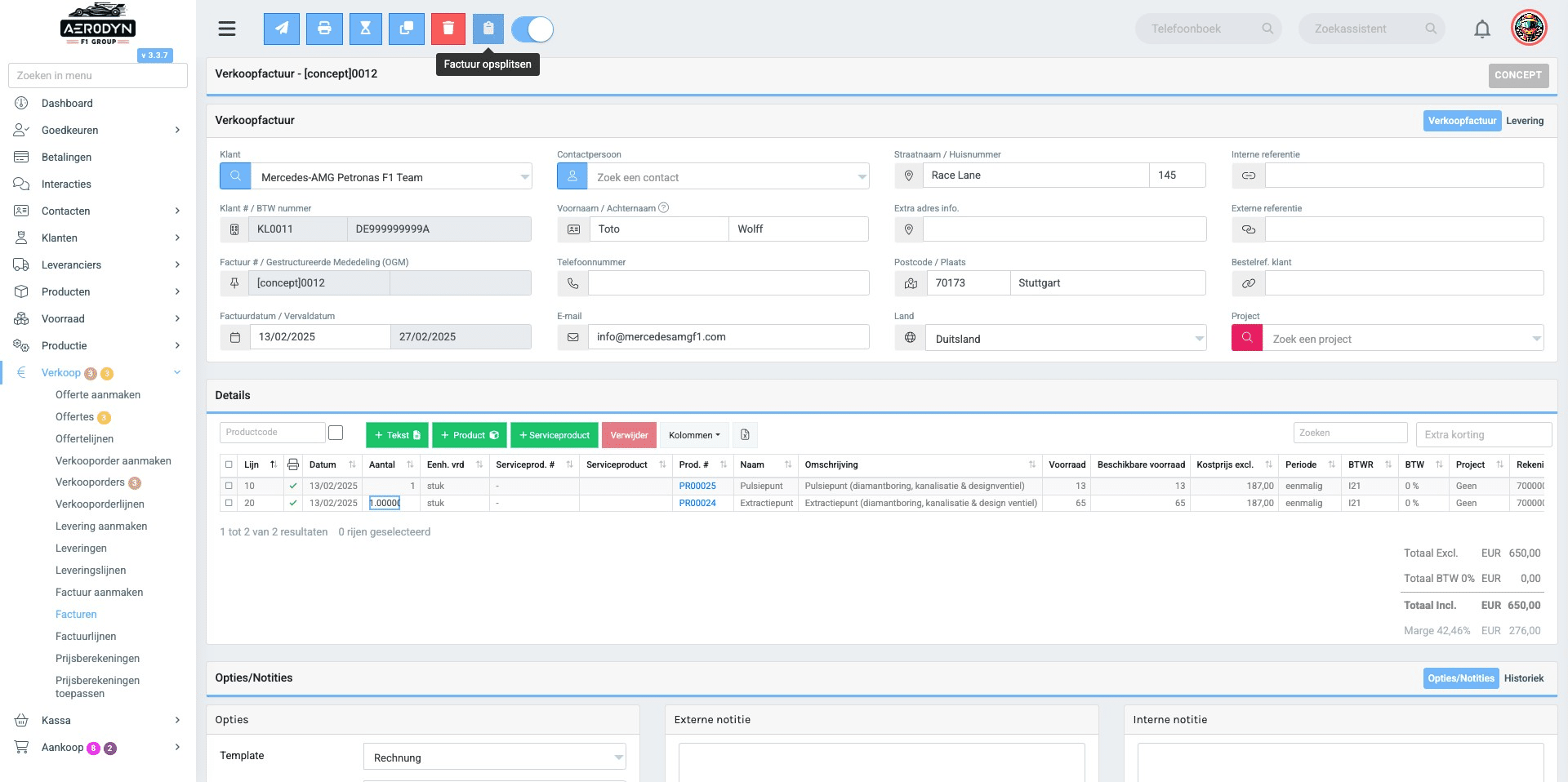Image resolution: width=1568 pixels, height=782 pixels.
Task: Click the Betalingen sidebar icon
Action: click(21, 157)
